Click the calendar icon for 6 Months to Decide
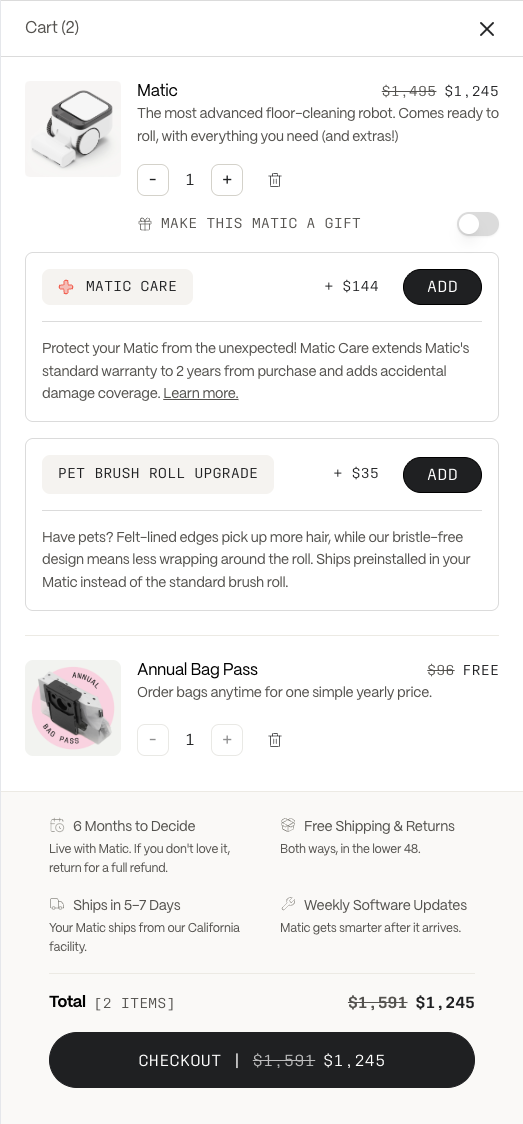The image size is (523, 1124). pyautogui.click(x=57, y=825)
